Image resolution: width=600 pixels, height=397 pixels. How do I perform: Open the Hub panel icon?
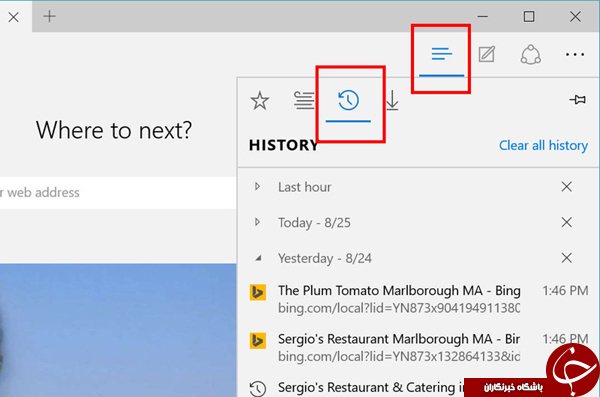pyautogui.click(x=442, y=54)
